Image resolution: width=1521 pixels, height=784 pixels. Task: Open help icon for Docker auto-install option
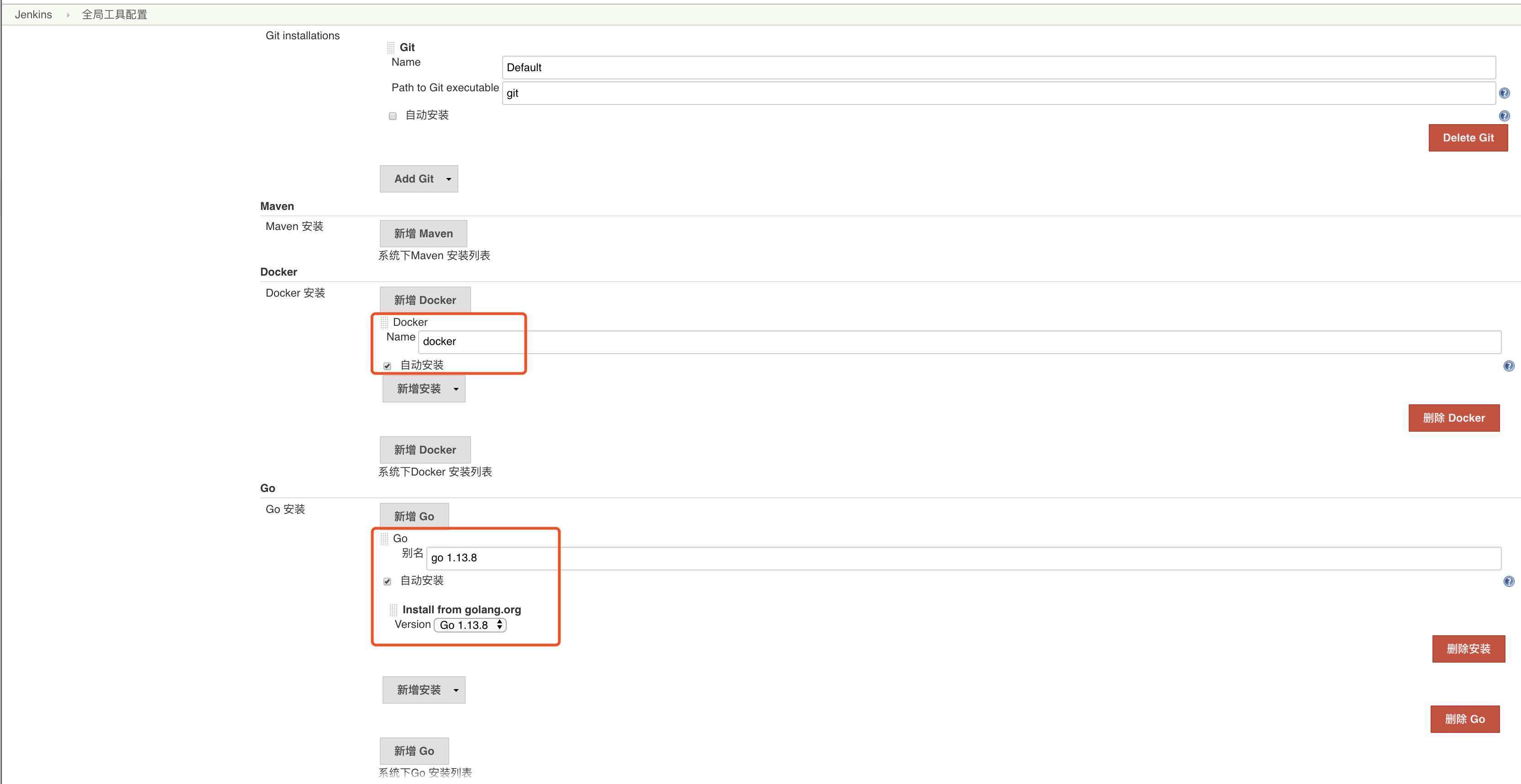pyautogui.click(x=1508, y=366)
